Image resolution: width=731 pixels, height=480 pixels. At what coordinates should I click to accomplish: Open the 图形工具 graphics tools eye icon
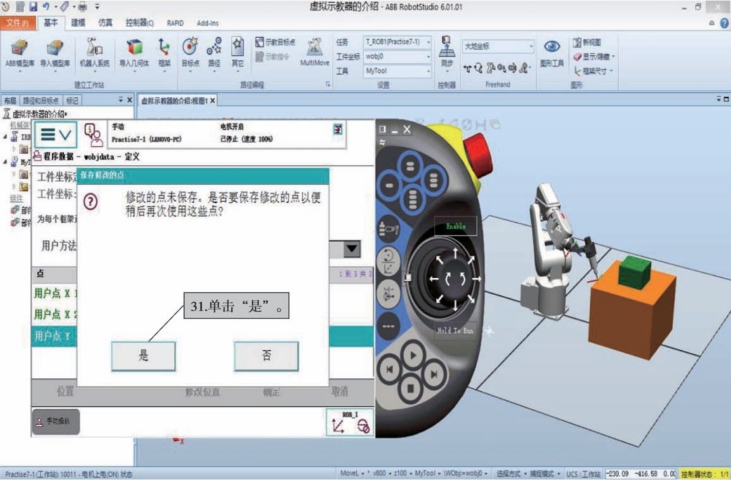[552, 53]
